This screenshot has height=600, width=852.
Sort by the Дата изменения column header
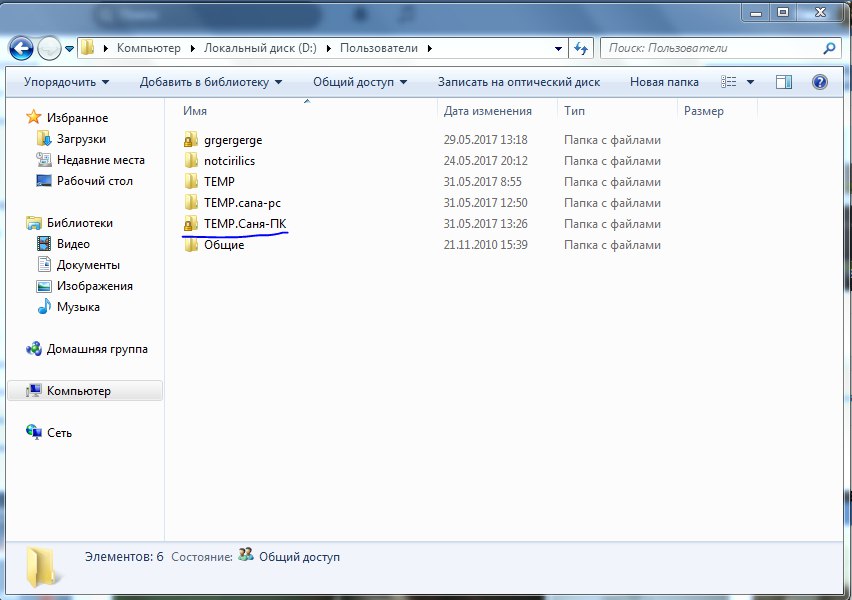click(x=488, y=112)
